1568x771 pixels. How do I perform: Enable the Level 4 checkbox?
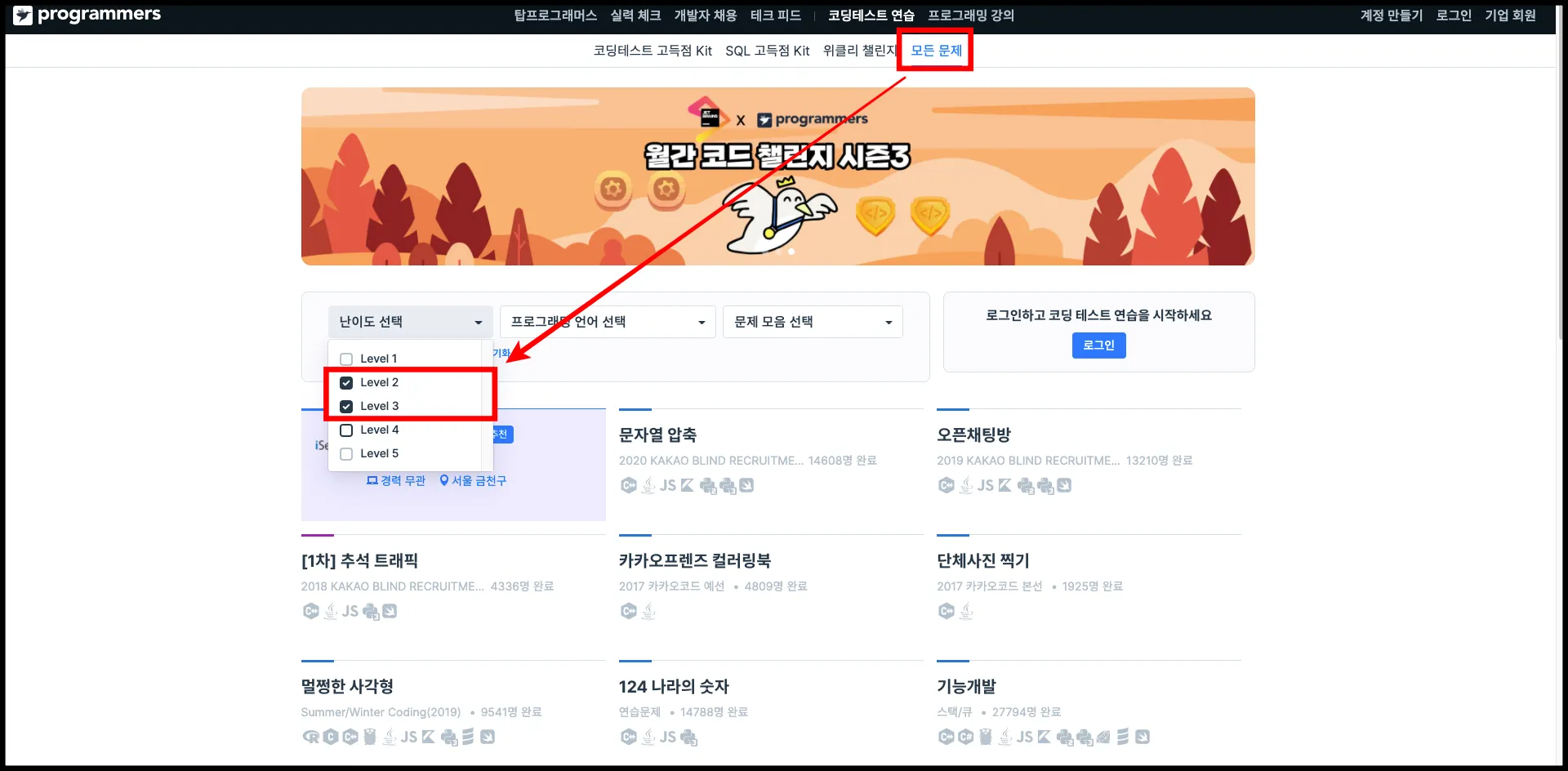pyautogui.click(x=346, y=430)
